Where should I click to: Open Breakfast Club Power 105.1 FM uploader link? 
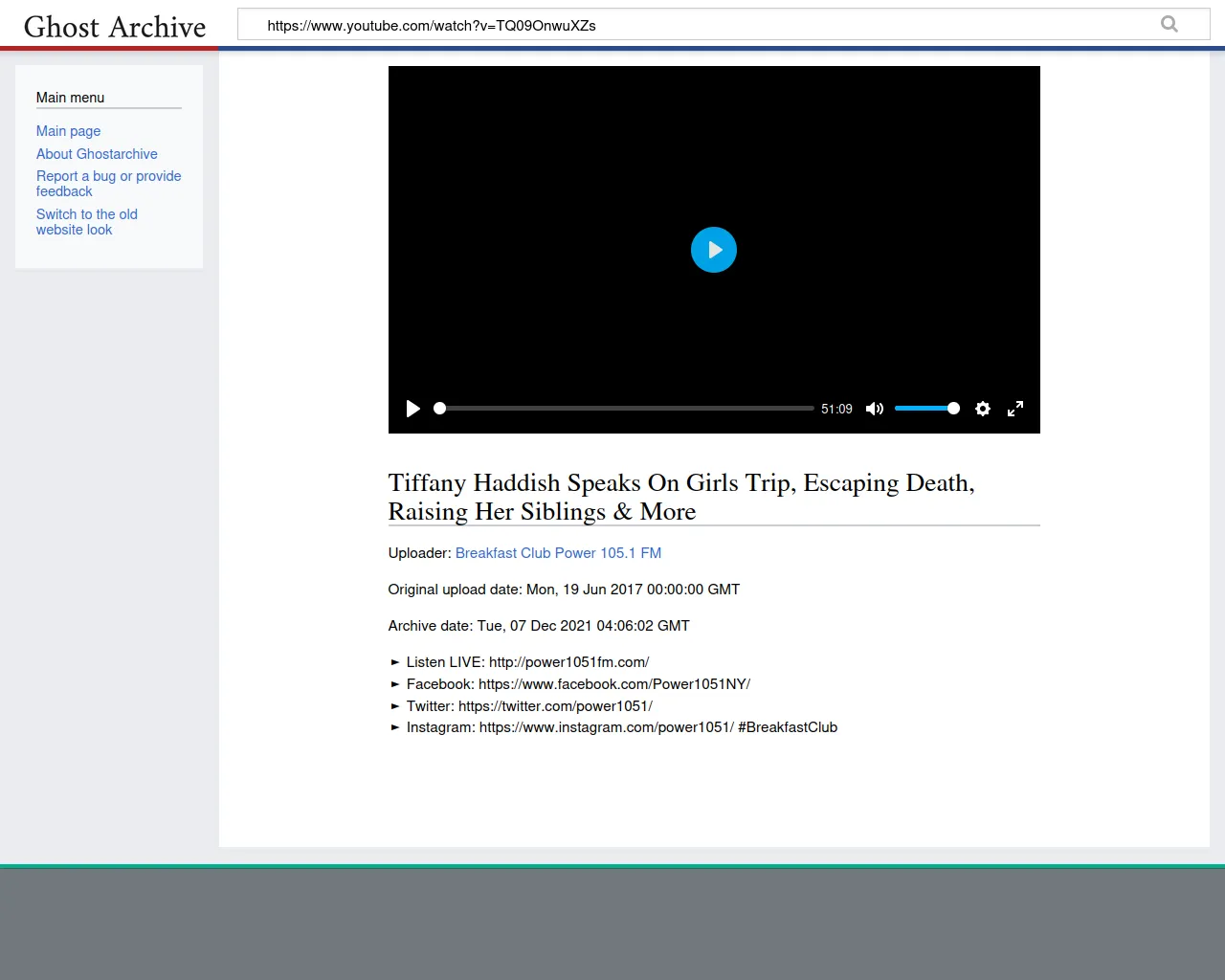coord(558,553)
